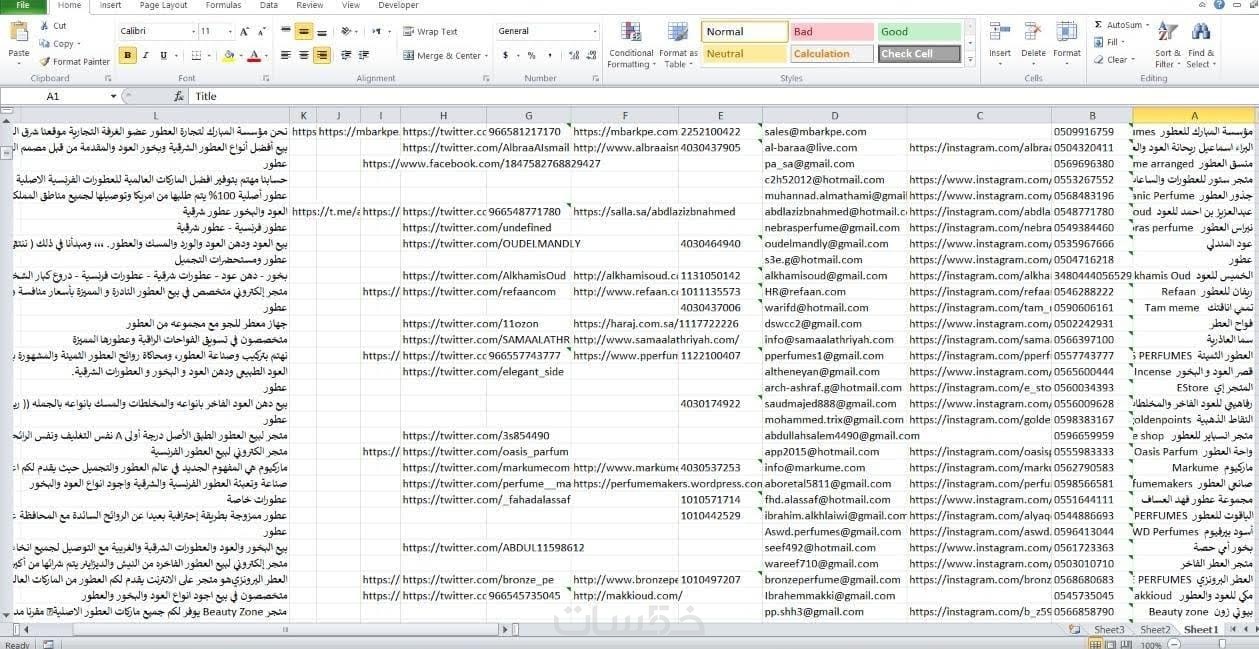The height and width of the screenshot is (649, 1259).
Task: Apply Accounting dollar format
Action: (505, 56)
